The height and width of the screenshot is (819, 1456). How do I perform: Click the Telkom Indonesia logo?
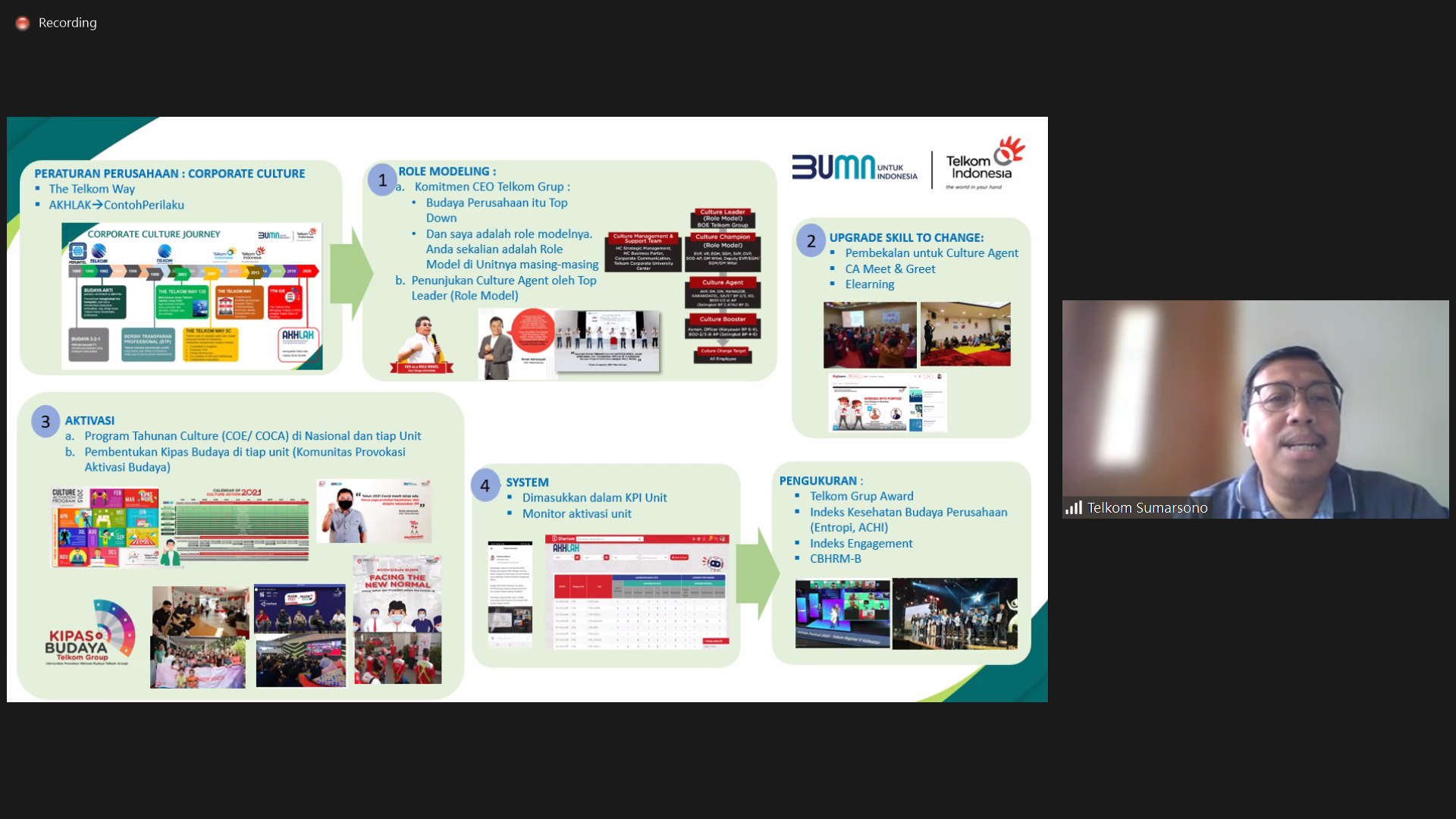click(x=984, y=165)
